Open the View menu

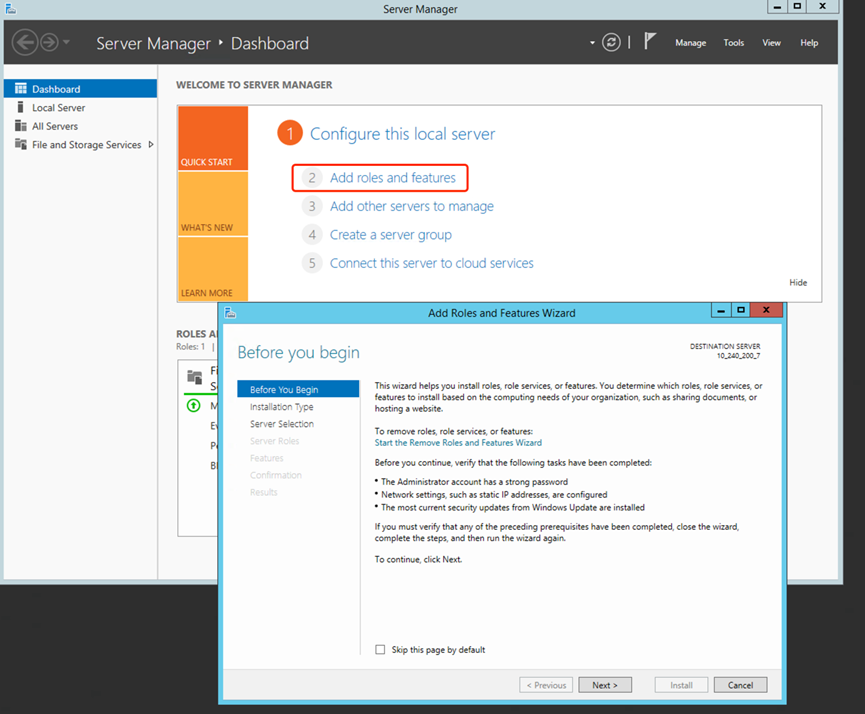tap(771, 43)
